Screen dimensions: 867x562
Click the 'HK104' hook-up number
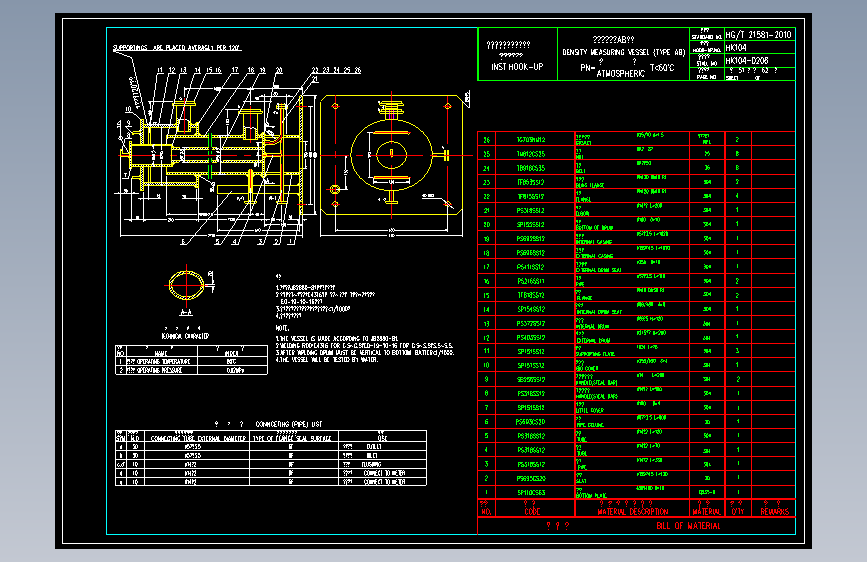pos(736,48)
